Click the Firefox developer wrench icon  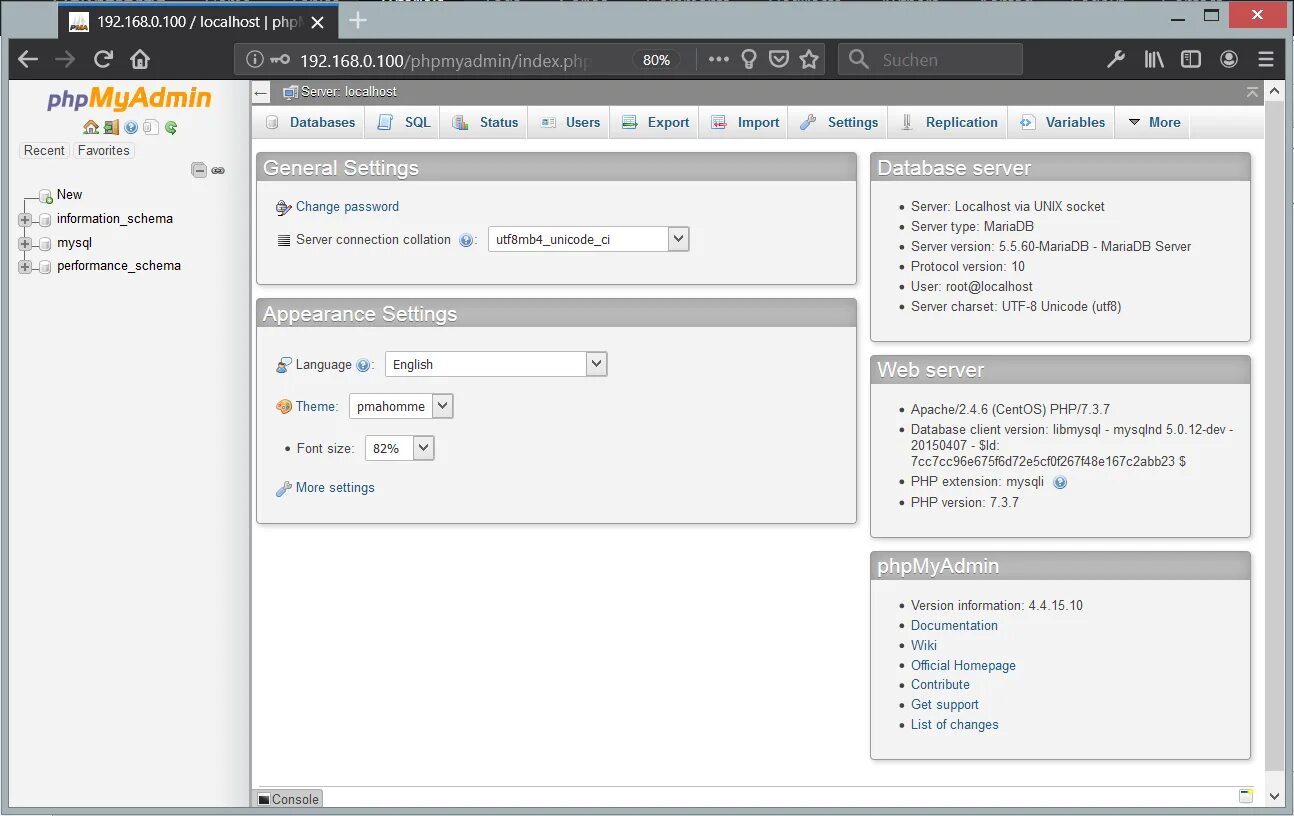click(x=1116, y=59)
